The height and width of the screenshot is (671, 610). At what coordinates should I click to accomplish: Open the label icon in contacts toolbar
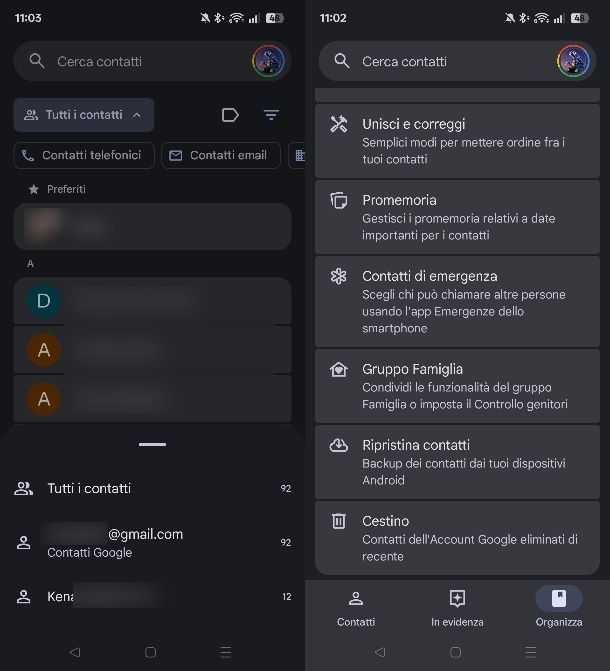[x=230, y=115]
